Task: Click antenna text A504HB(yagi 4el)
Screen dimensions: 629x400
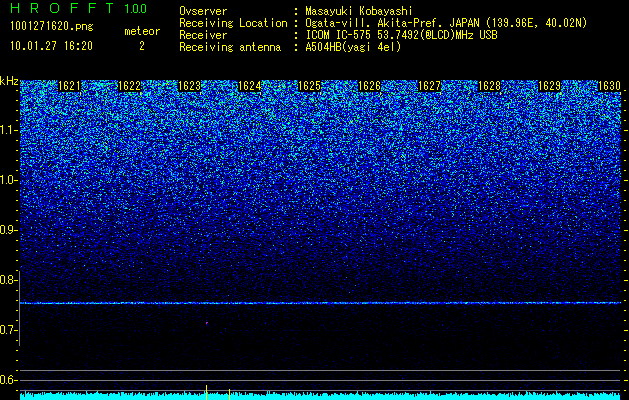Action: click(353, 47)
